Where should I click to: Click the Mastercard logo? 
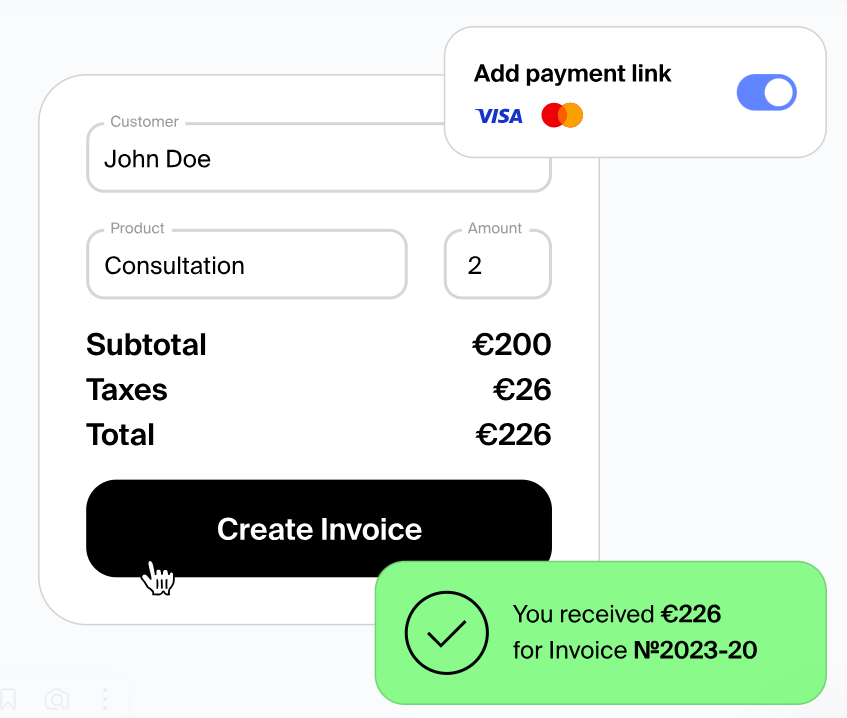pos(562,116)
